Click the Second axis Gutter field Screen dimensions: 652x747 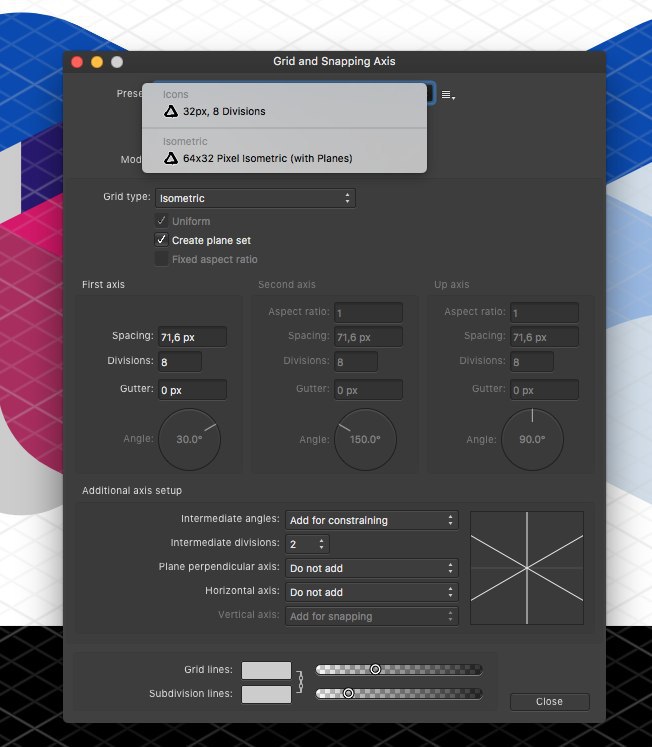click(x=368, y=390)
